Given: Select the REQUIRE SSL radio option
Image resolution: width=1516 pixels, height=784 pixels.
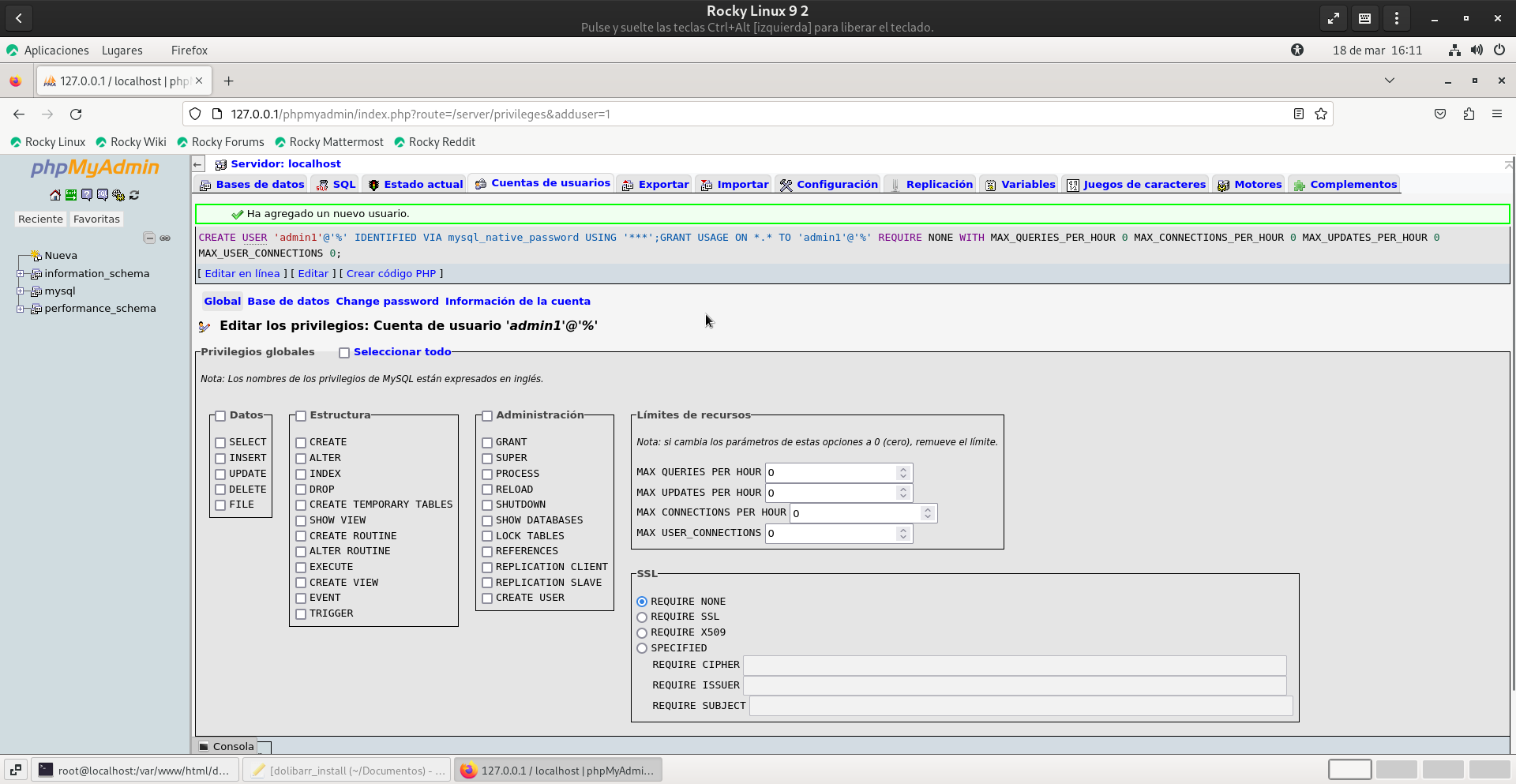Looking at the screenshot, I should click(x=642, y=617).
